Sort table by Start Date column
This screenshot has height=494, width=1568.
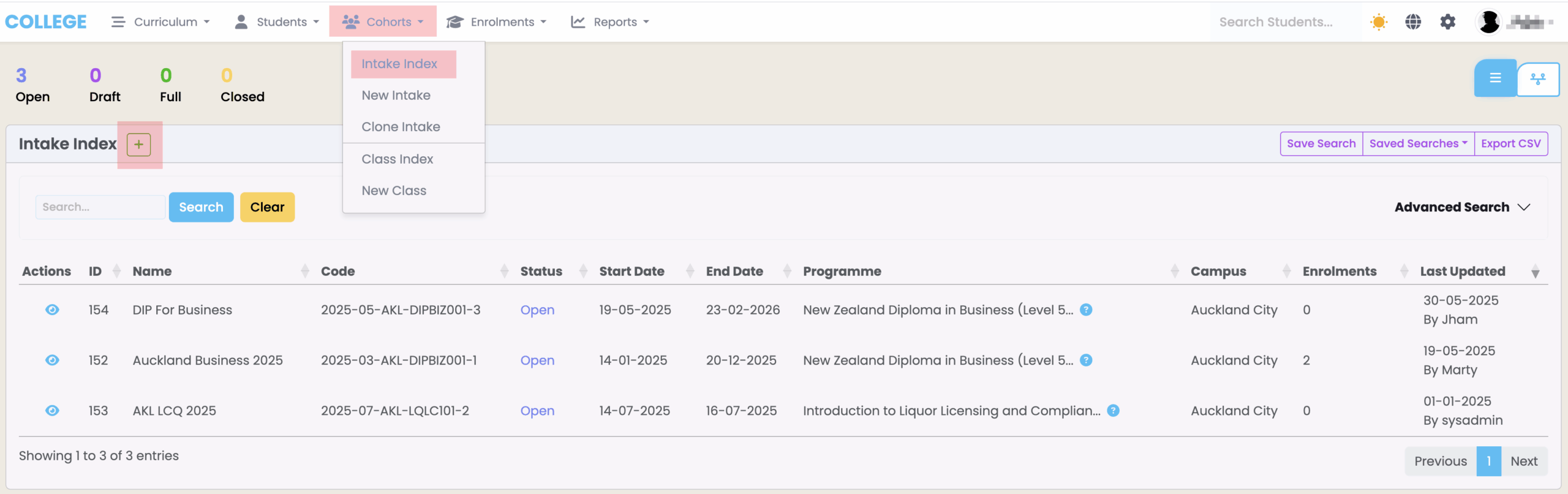pos(646,272)
